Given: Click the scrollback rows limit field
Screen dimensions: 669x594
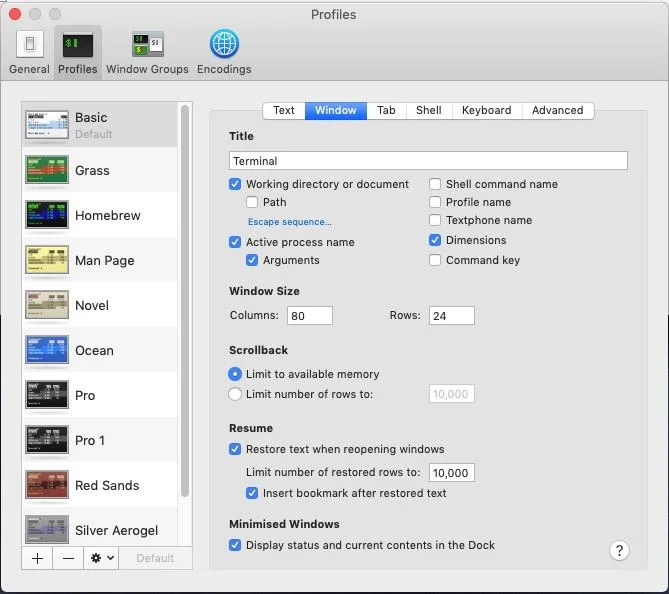Looking at the screenshot, I should (452, 394).
